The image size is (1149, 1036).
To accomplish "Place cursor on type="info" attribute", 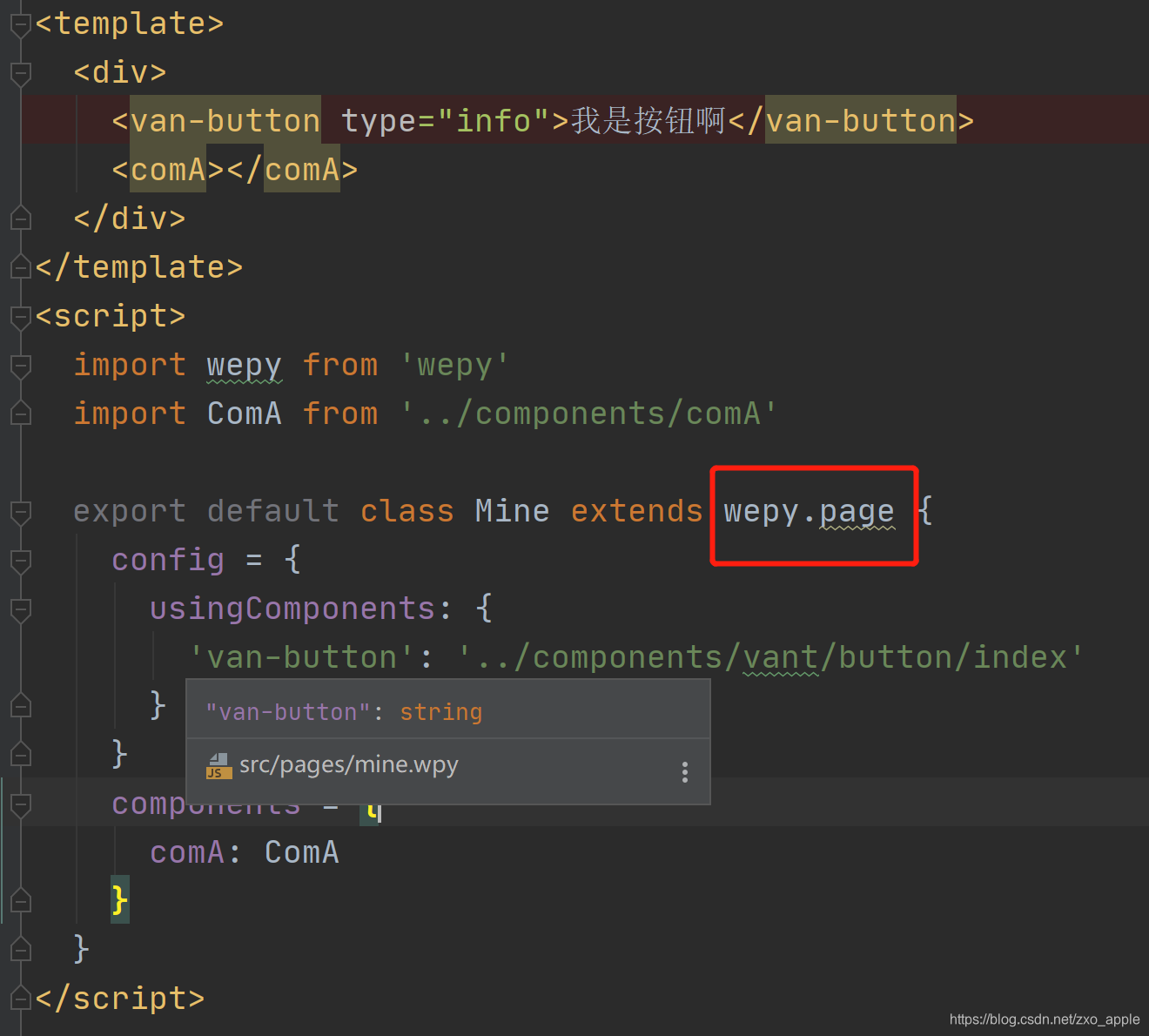I will 446,120.
